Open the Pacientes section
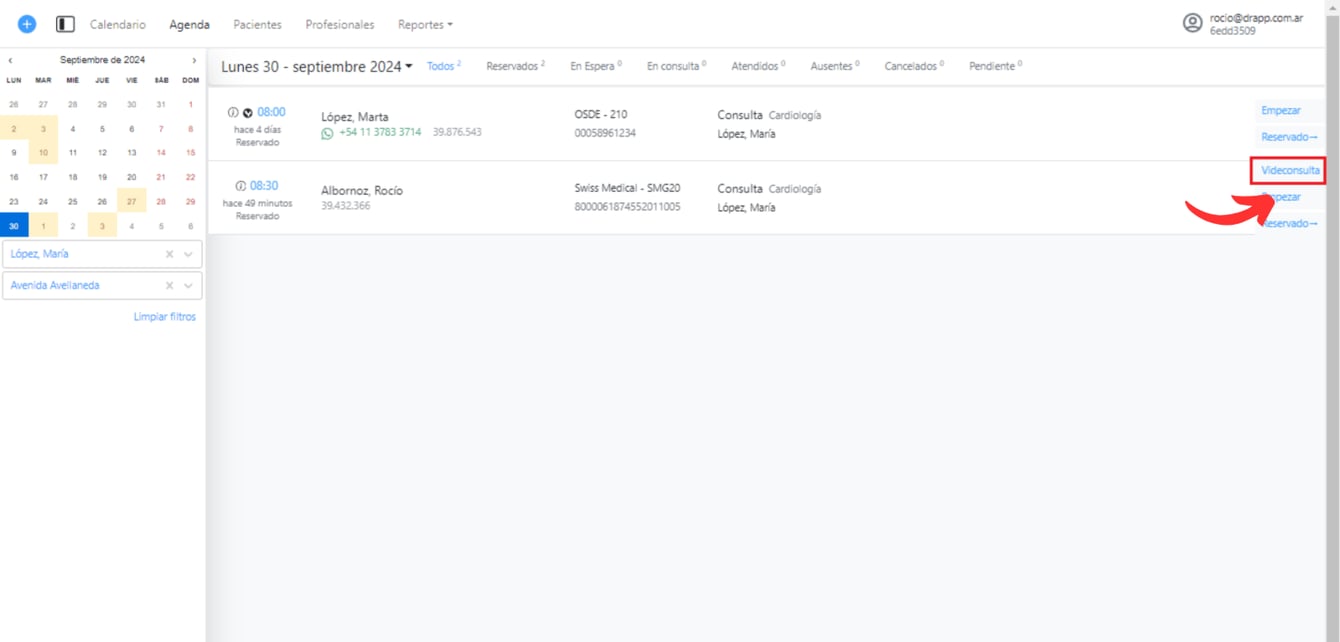Viewport: 1340px width, 642px height. click(x=257, y=24)
